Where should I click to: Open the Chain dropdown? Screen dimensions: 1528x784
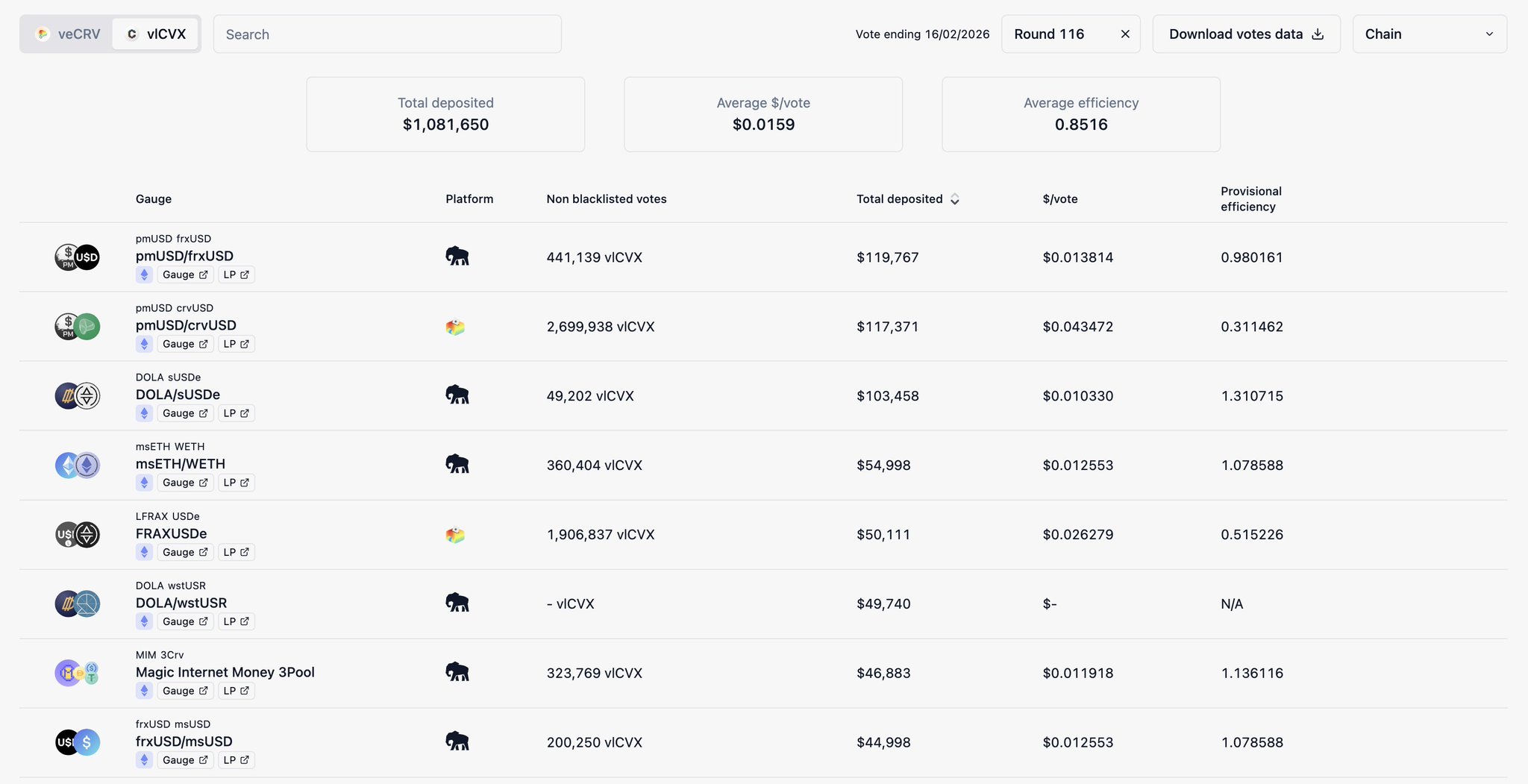click(1429, 34)
